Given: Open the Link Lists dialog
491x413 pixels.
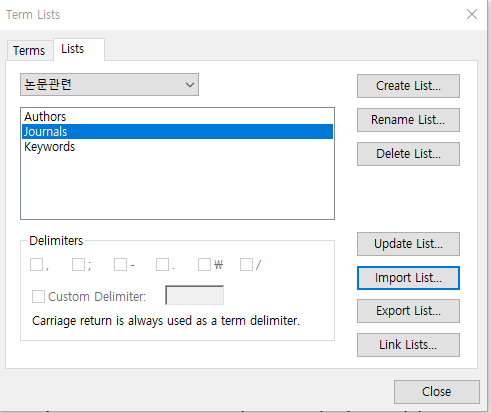Looking at the screenshot, I should point(408,345).
